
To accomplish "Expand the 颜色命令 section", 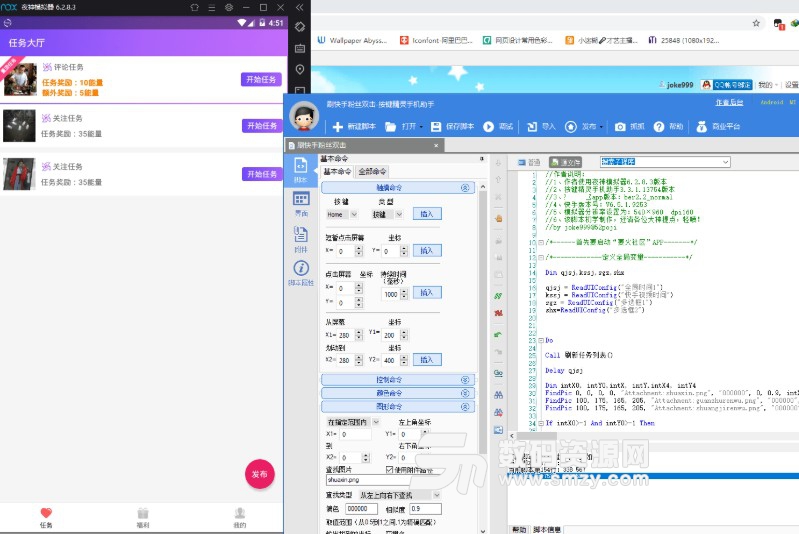I will (398, 393).
